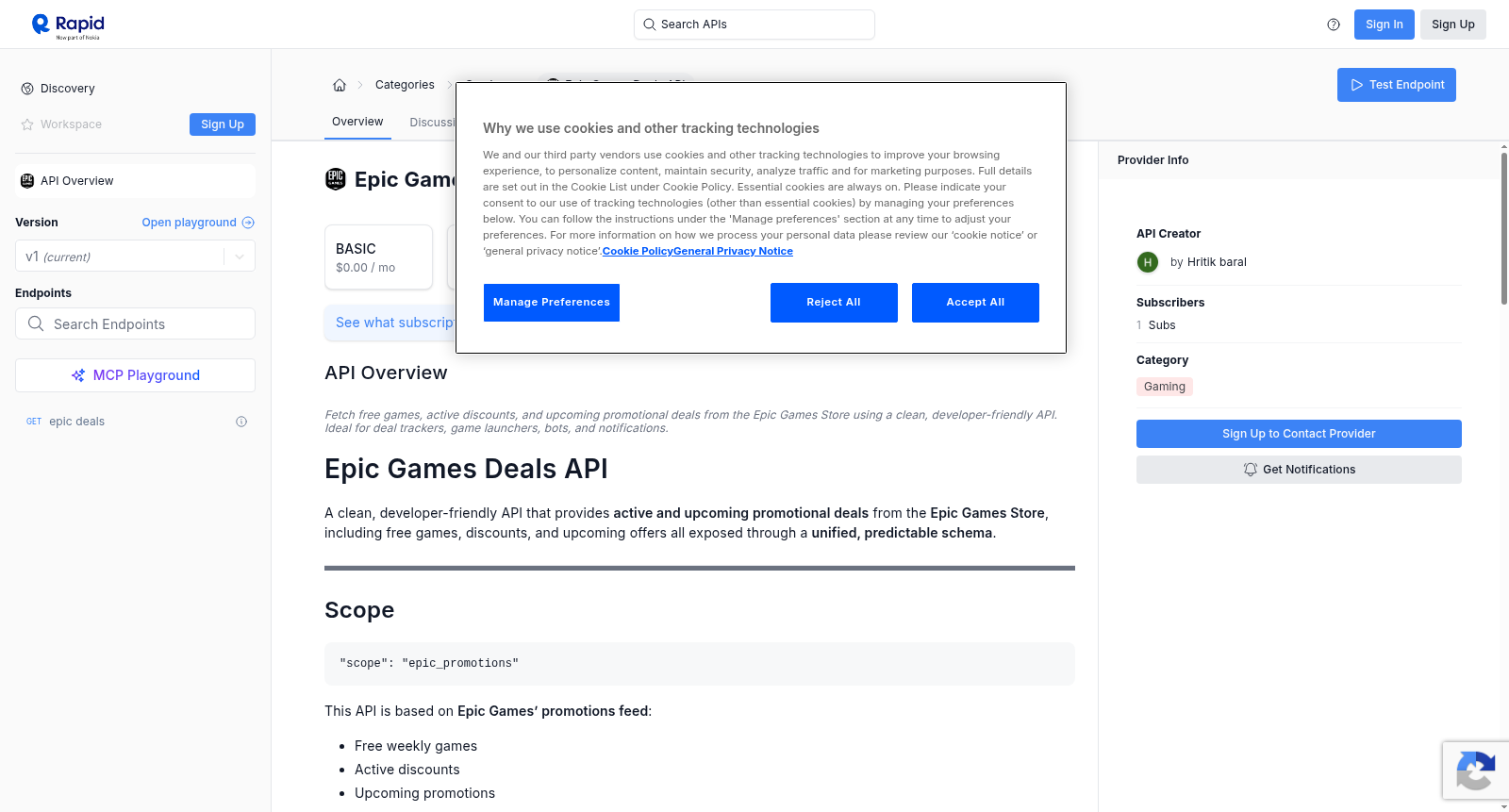
Task: Reject all cookies
Action: tap(834, 303)
